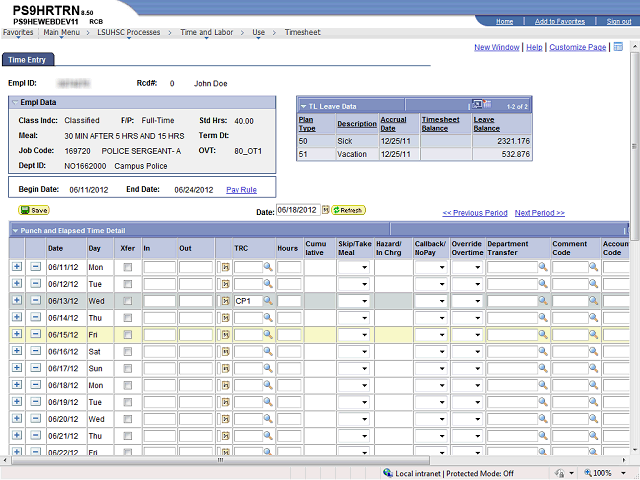
Task: Go to Next Period link
Action: [539, 213]
